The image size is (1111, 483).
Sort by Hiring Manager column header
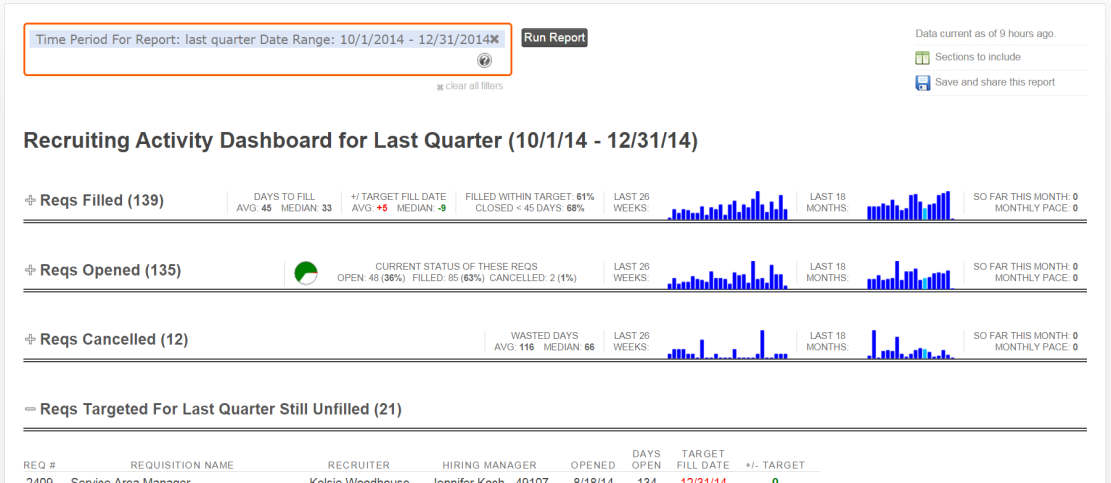pyautogui.click(x=490, y=465)
